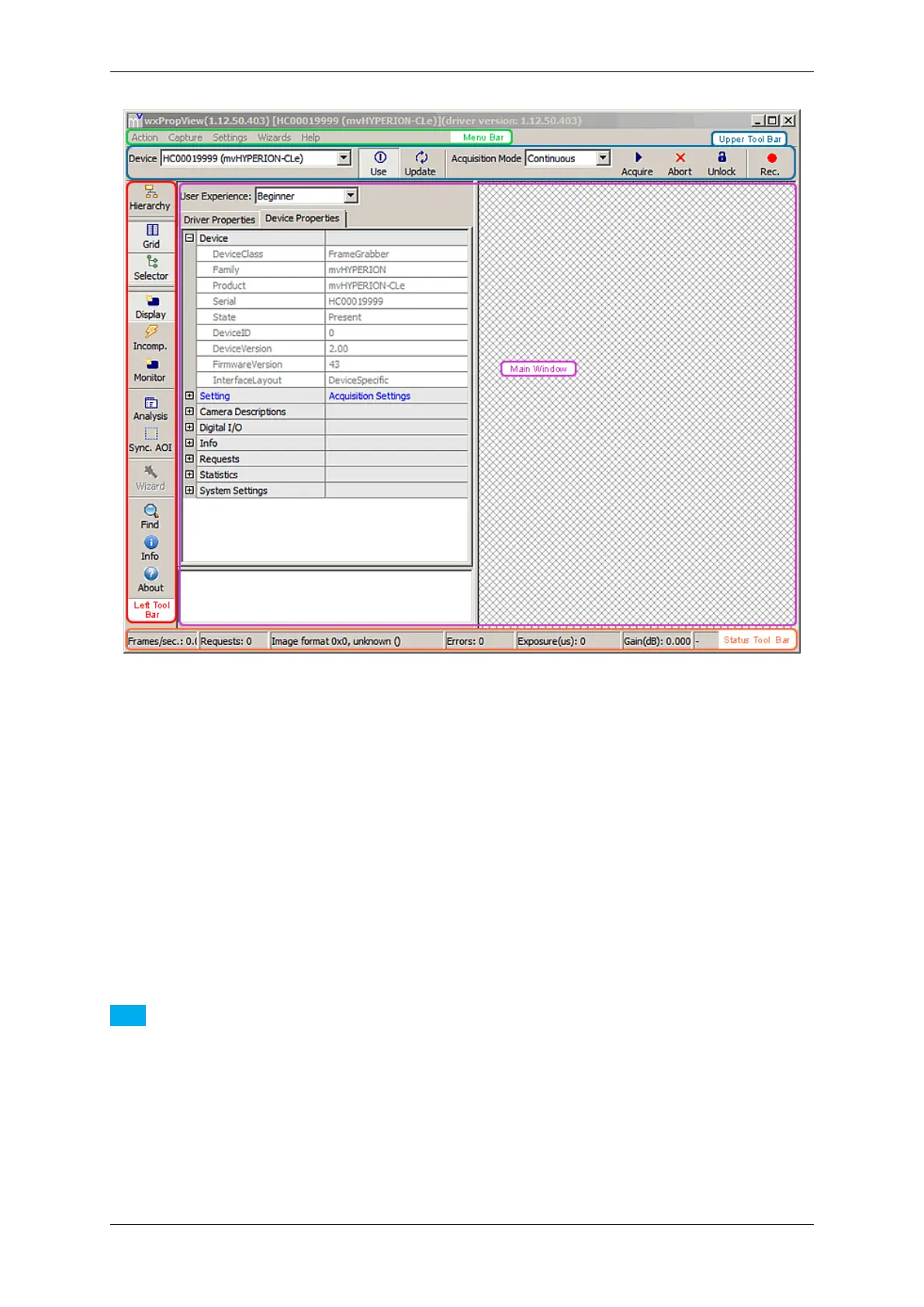Open the Analysis tool

click(151, 408)
